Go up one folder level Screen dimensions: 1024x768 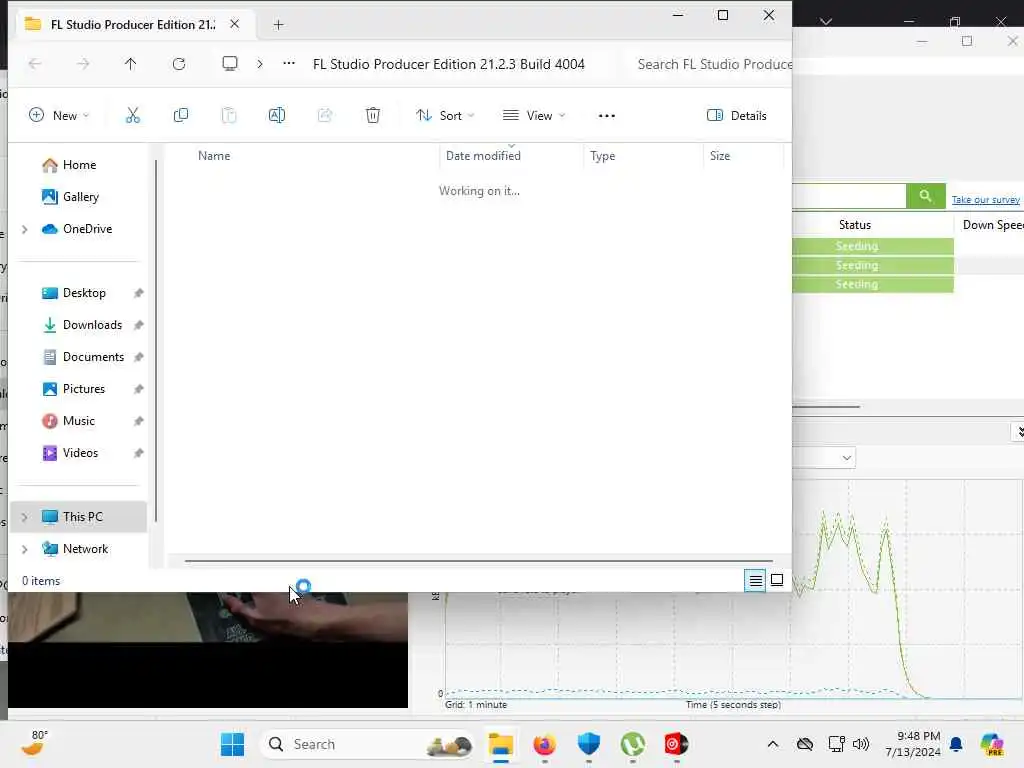(x=131, y=64)
